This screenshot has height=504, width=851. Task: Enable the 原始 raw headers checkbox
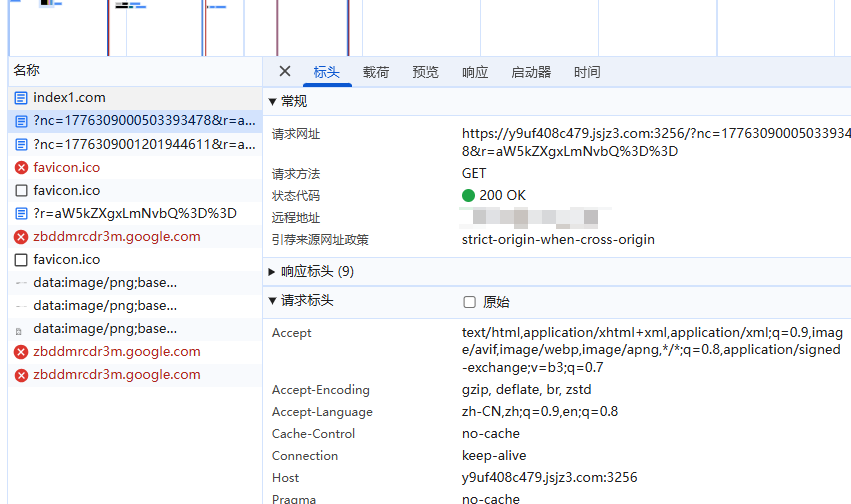tap(469, 302)
